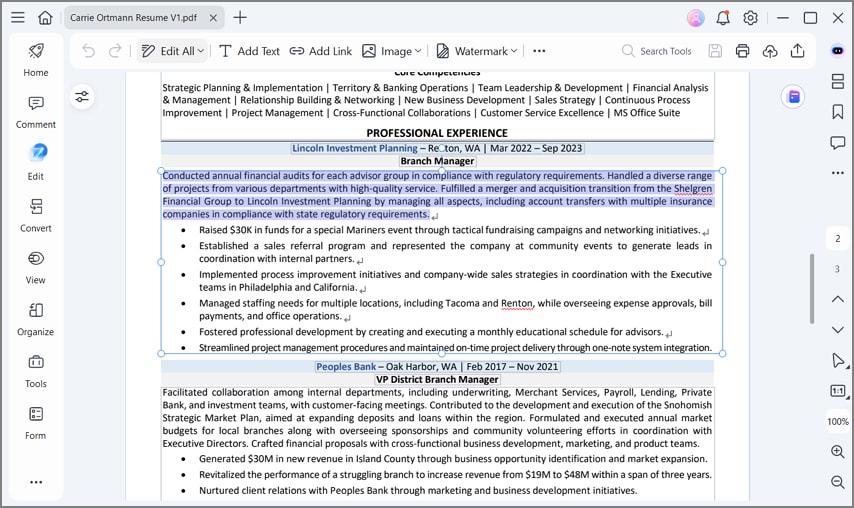
Task: Click the Search Tools field
Action: coord(657,51)
